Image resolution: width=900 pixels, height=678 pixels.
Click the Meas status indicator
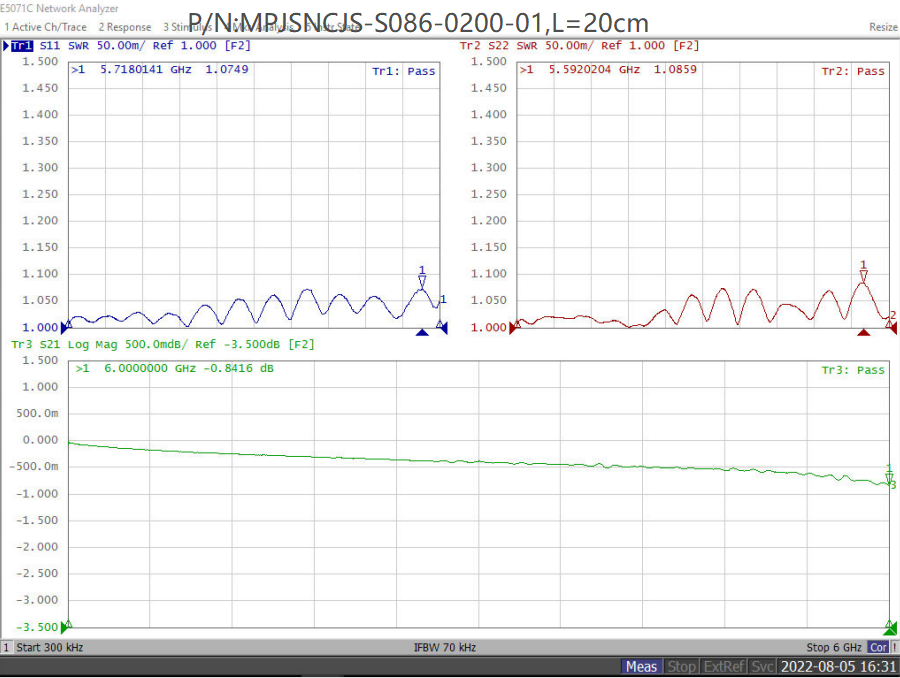click(x=641, y=667)
